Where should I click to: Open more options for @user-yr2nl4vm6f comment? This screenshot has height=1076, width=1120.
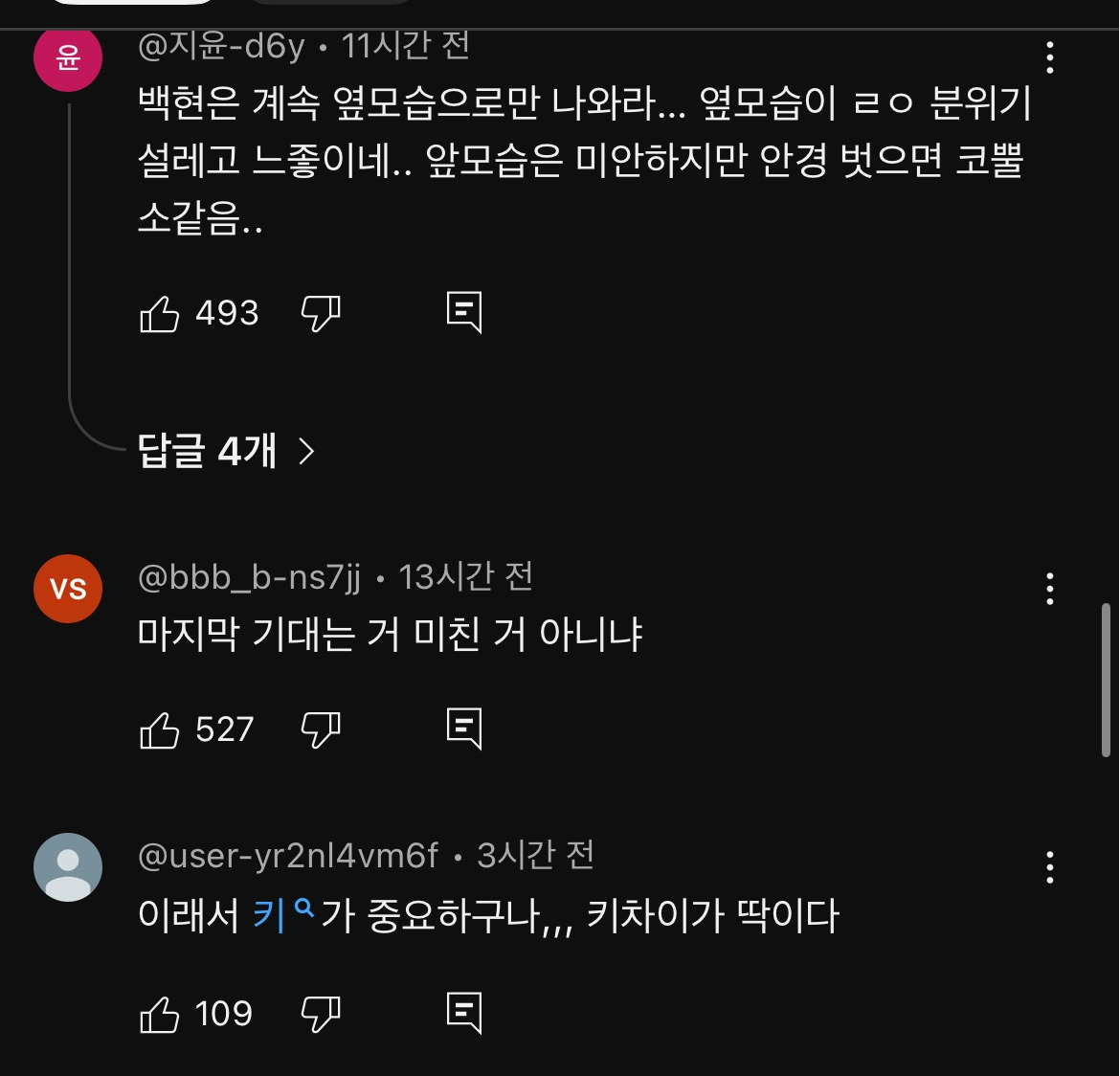pyautogui.click(x=1050, y=867)
